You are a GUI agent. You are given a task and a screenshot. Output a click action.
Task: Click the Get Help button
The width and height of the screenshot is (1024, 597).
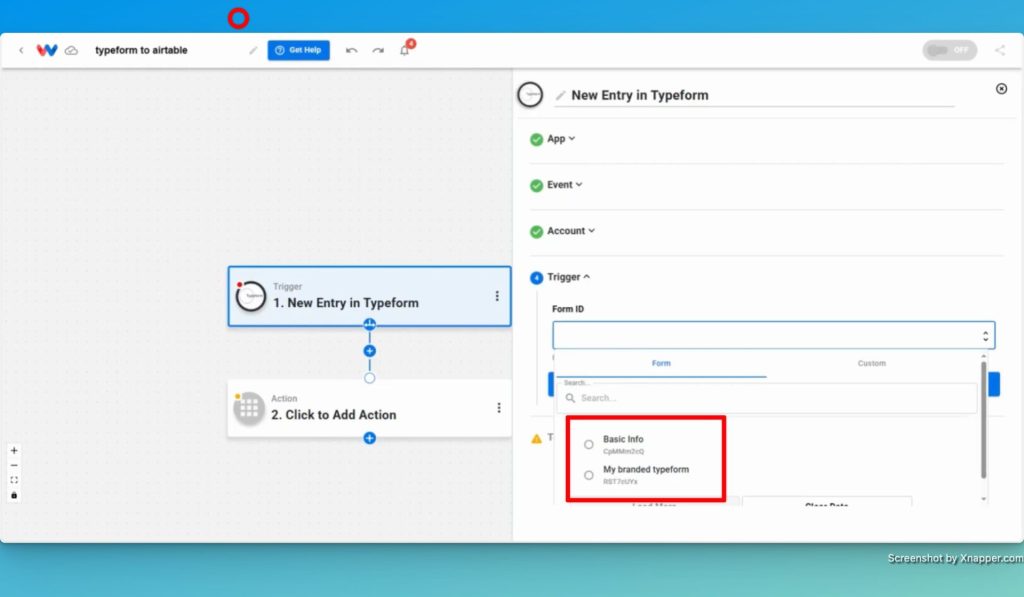(298, 50)
